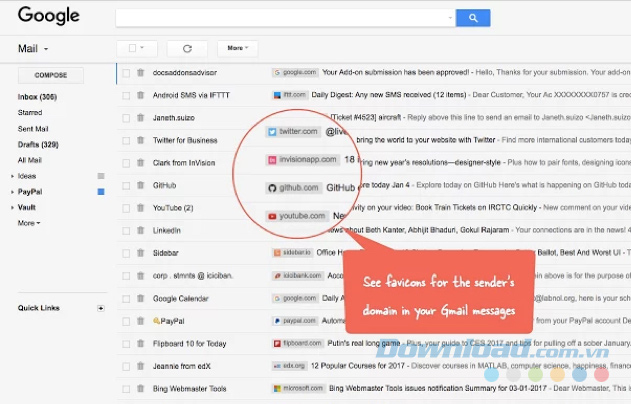Image resolution: width=631 pixels, height=404 pixels.
Task: Click the paypal.com favicon label
Action: click(295, 321)
